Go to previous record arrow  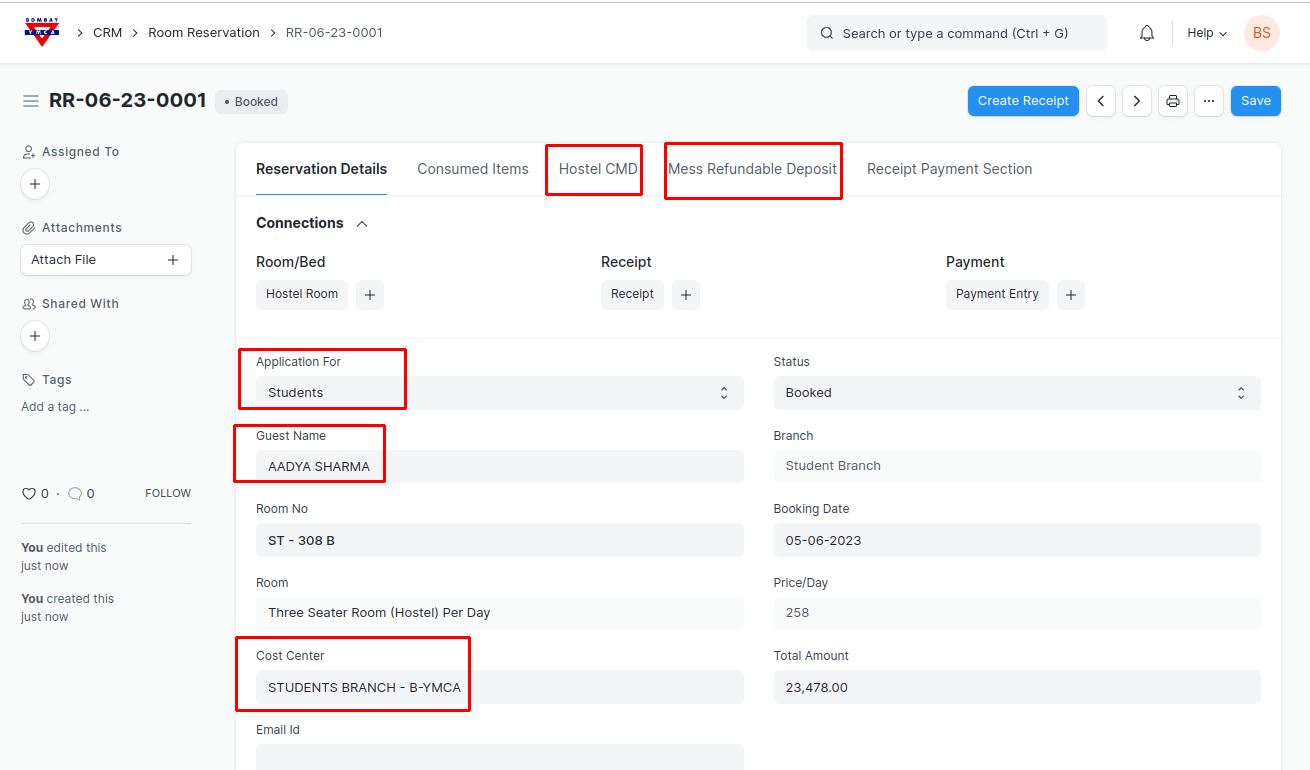1101,101
